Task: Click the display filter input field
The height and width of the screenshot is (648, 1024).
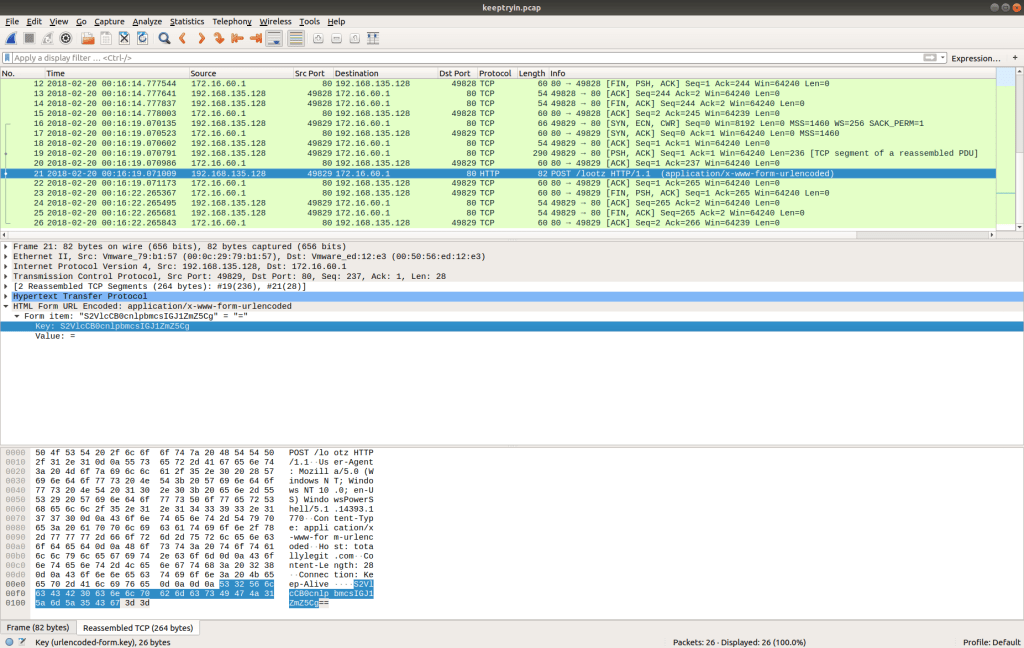Action: pyautogui.click(x=460, y=58)
